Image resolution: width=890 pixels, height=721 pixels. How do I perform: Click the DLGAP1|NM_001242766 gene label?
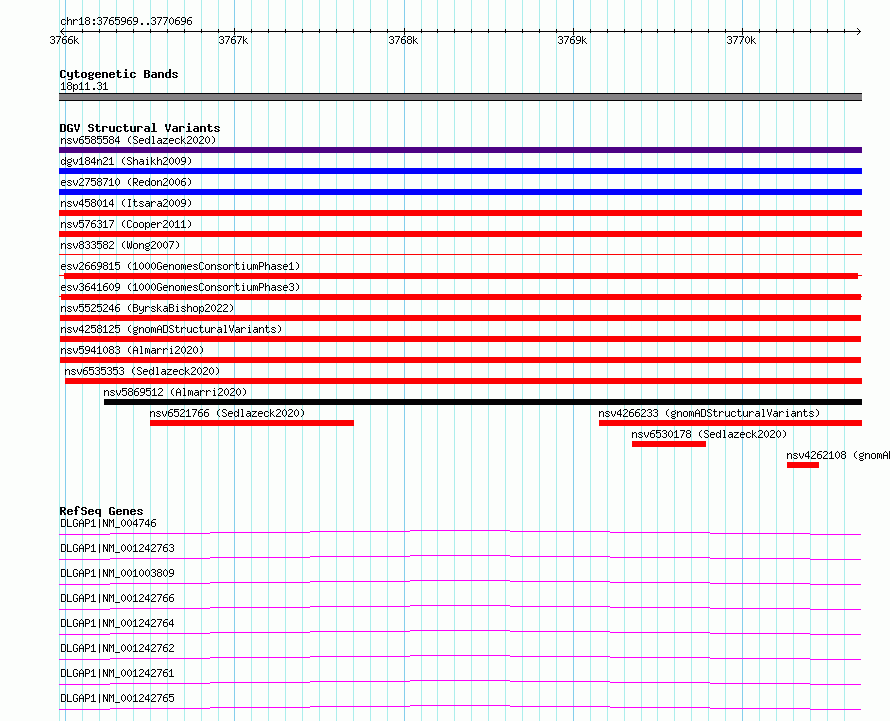pyautogui.click(x=117, y=598)
